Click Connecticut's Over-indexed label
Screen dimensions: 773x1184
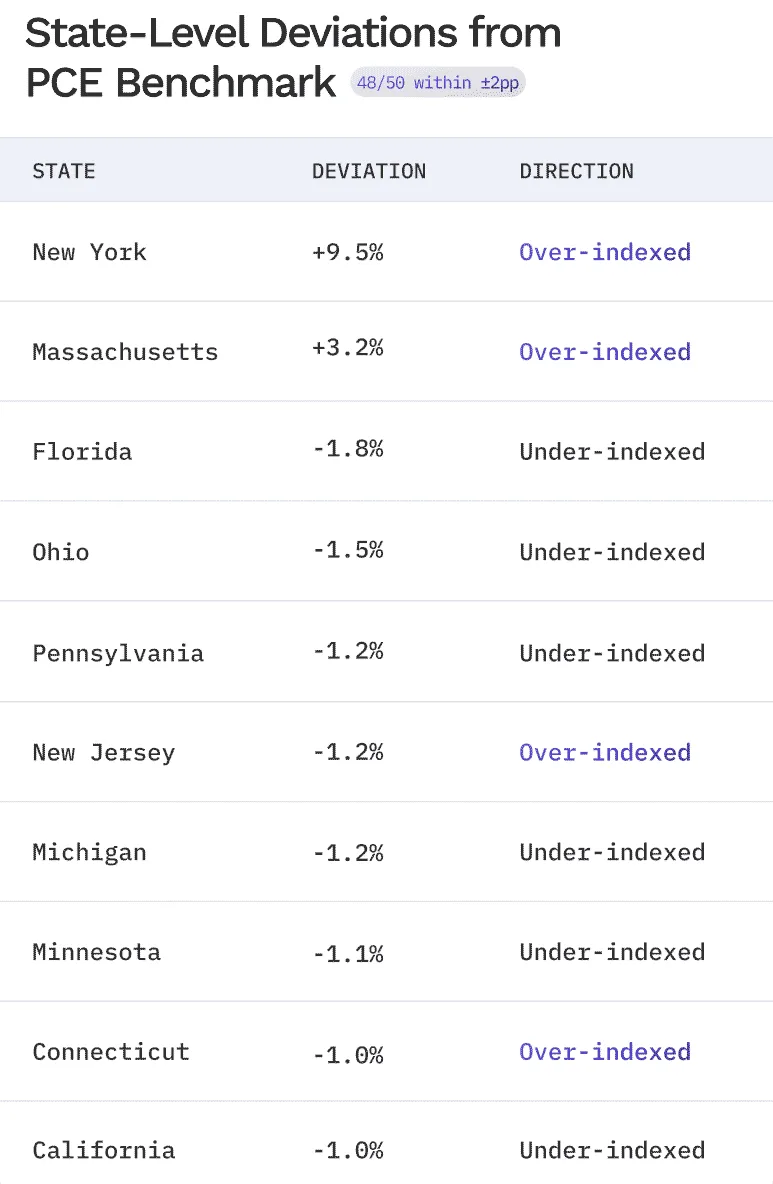tap(605, 1051)
